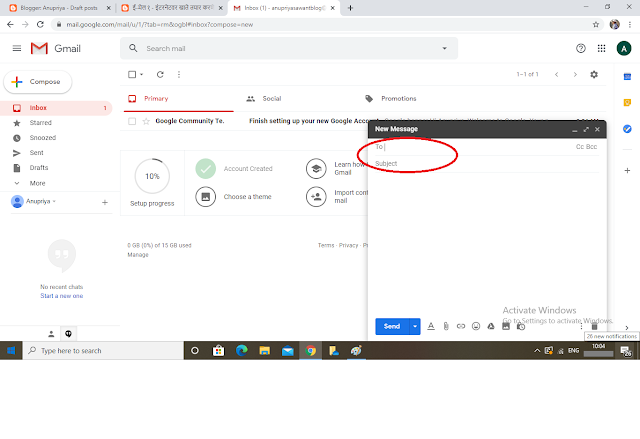Screen dimensions: 640x439
Task: Click the Search mail field
Action: [x=290, y=49]
